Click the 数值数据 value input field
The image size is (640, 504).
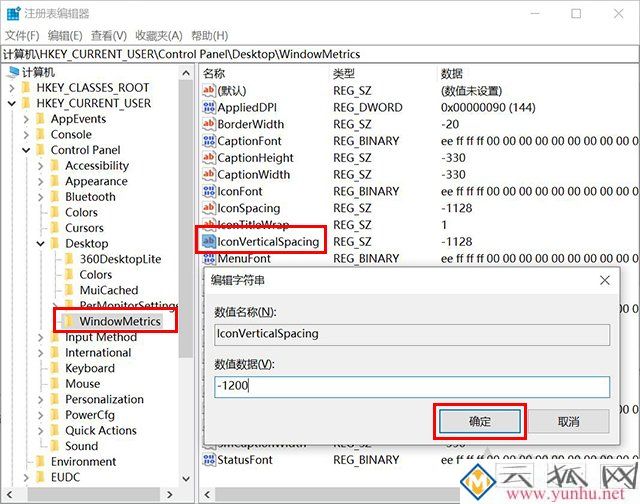click(411, 386)
